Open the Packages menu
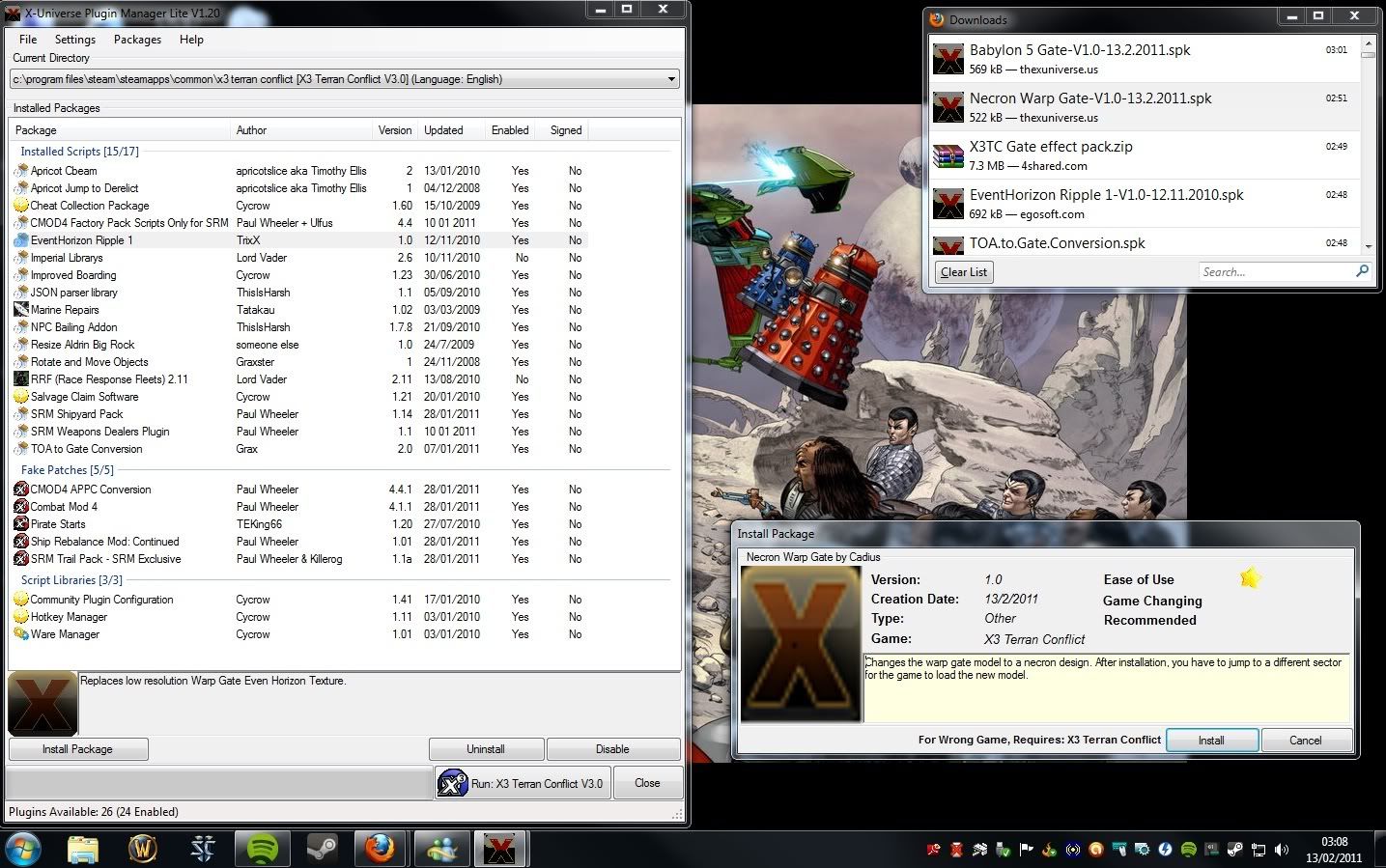This screenshot has width=1386, height=868. pyautogui.click(x=137, y=40)
